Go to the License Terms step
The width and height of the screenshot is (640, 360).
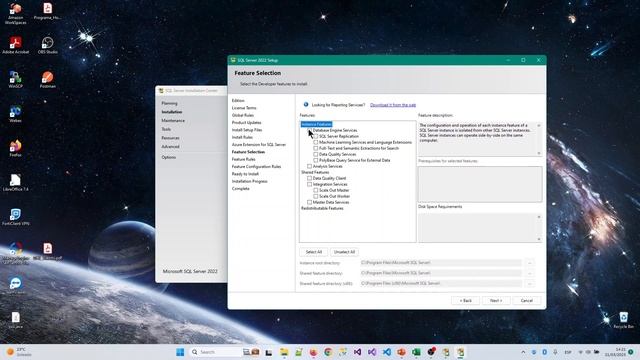[244, 108]
